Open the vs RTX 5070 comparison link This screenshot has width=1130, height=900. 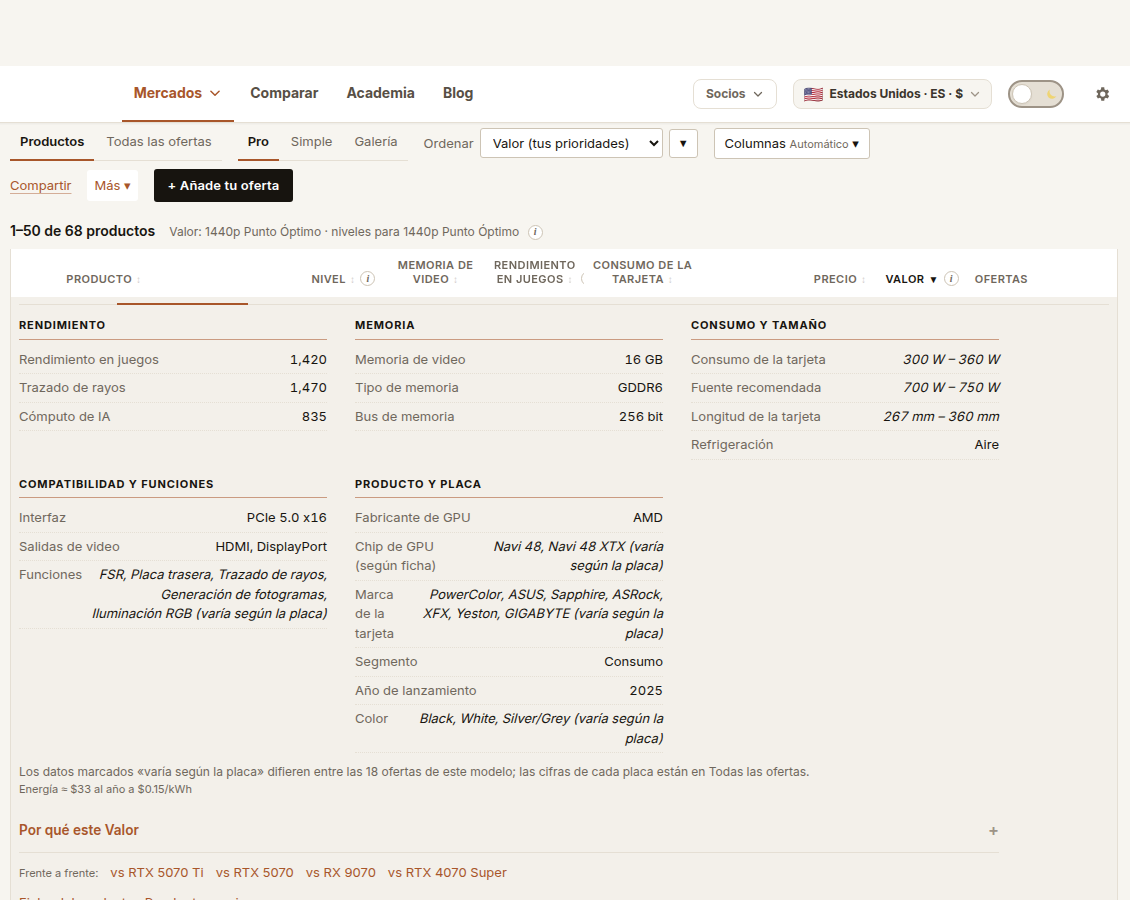(x=254, y=873)
